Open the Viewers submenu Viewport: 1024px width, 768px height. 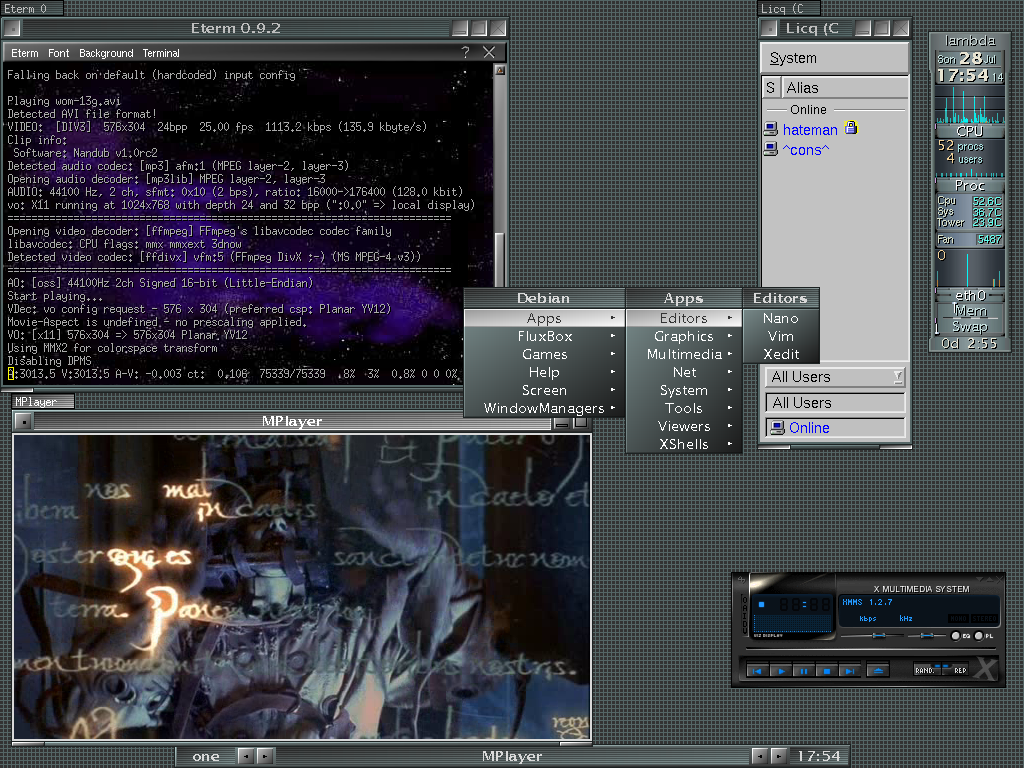(683, 426)
